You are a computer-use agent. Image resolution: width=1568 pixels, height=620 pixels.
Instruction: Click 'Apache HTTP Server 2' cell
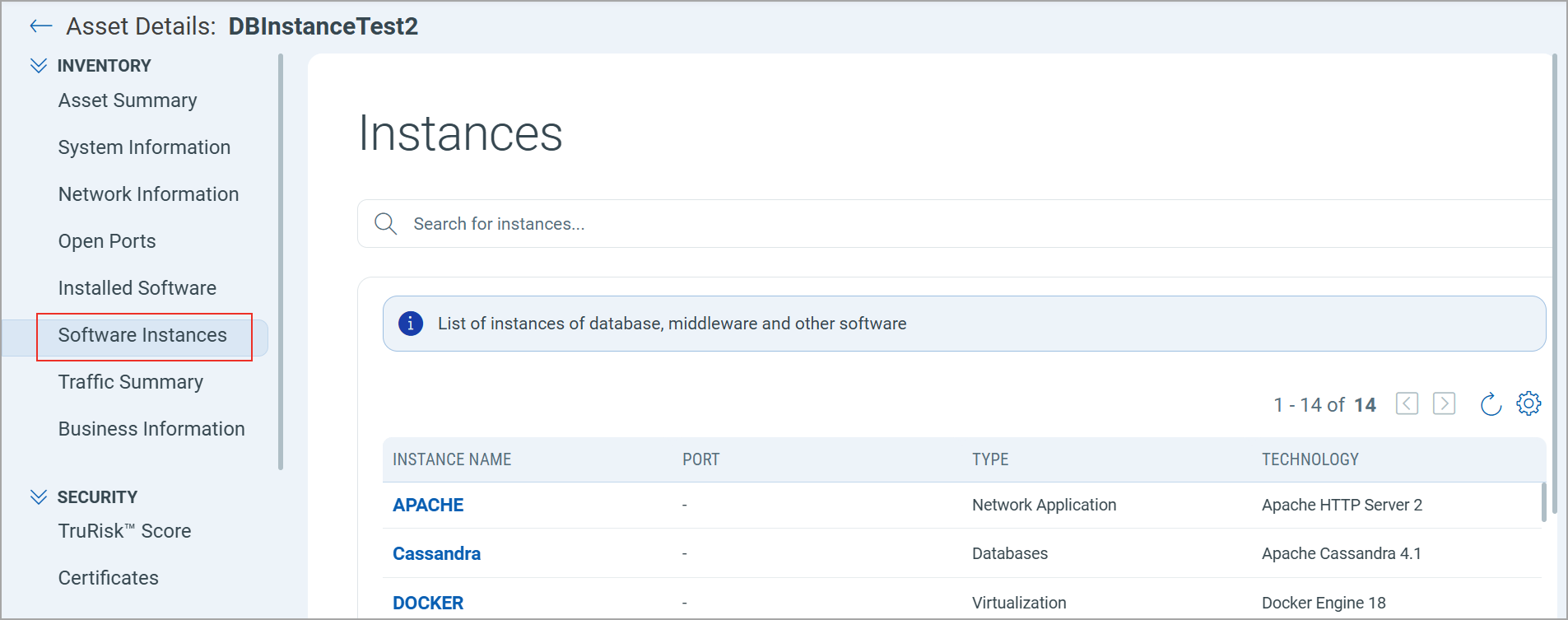(x=1342, y=505)
